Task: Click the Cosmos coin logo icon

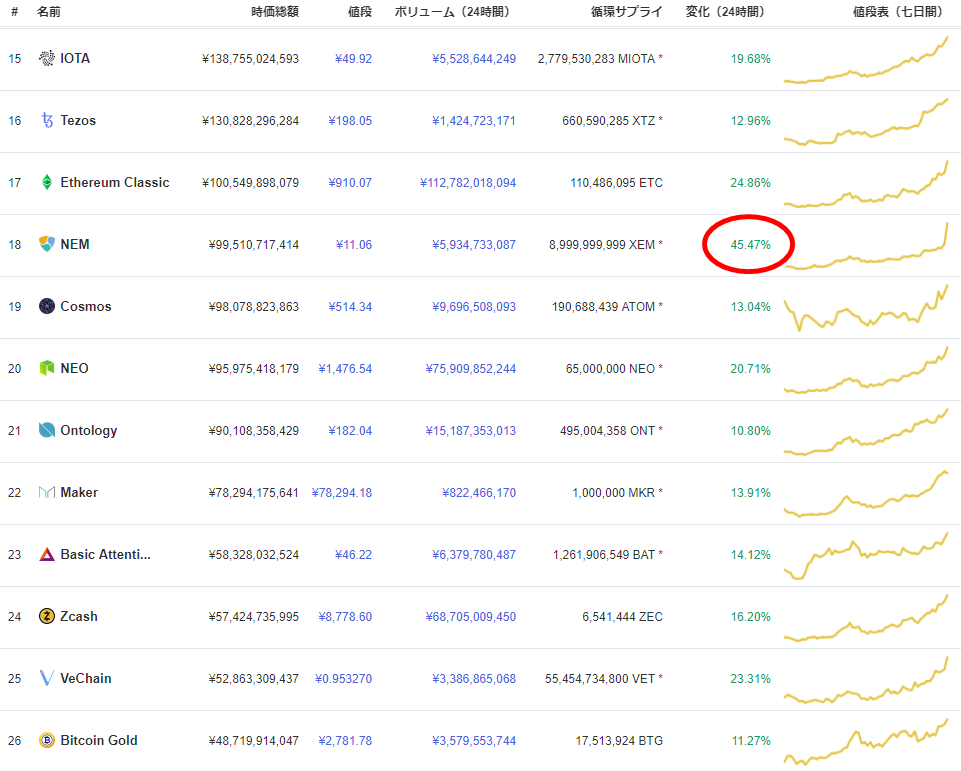Action: 47,306
